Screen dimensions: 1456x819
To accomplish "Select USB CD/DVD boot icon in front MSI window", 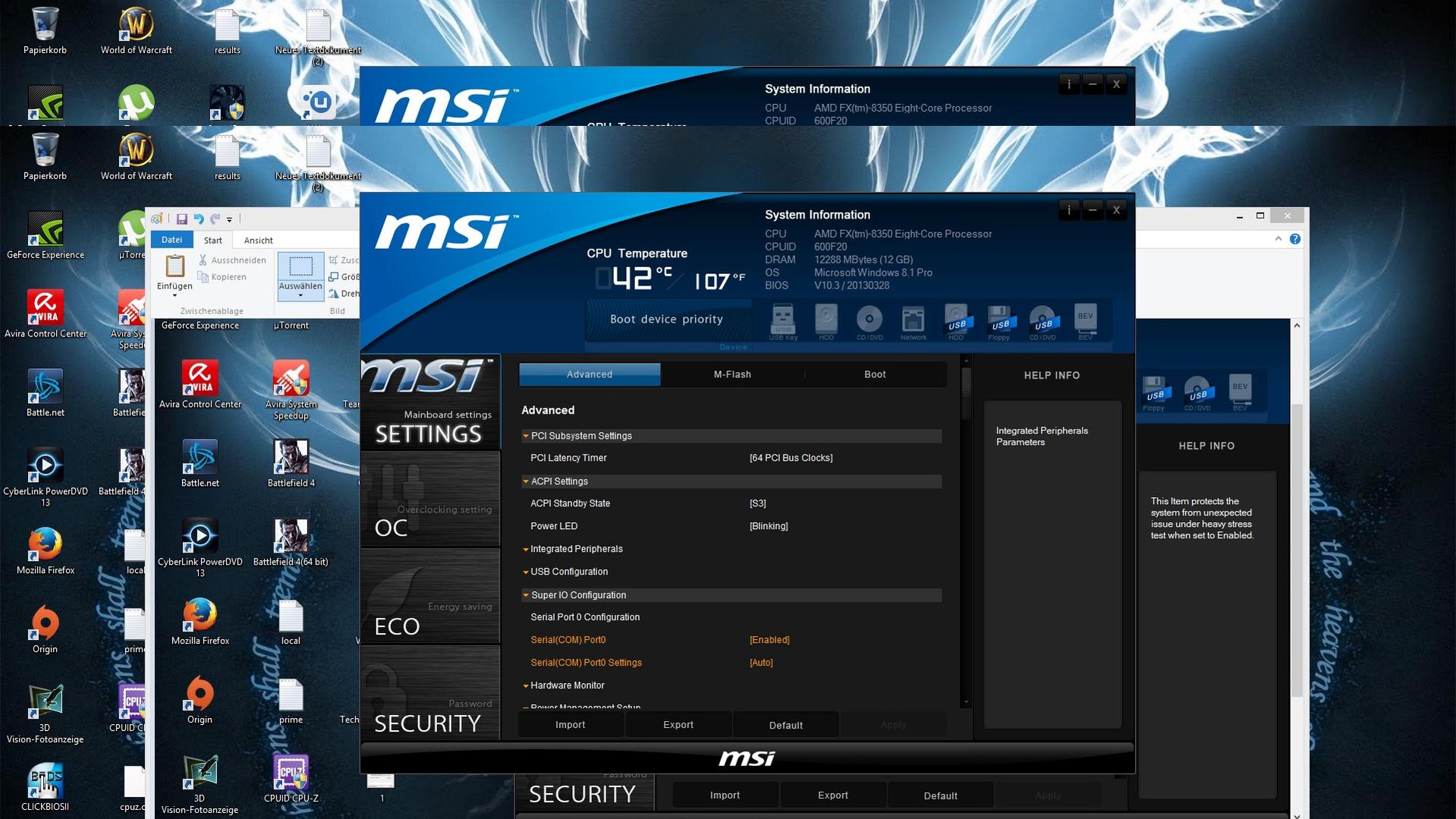I will 1042,322.
